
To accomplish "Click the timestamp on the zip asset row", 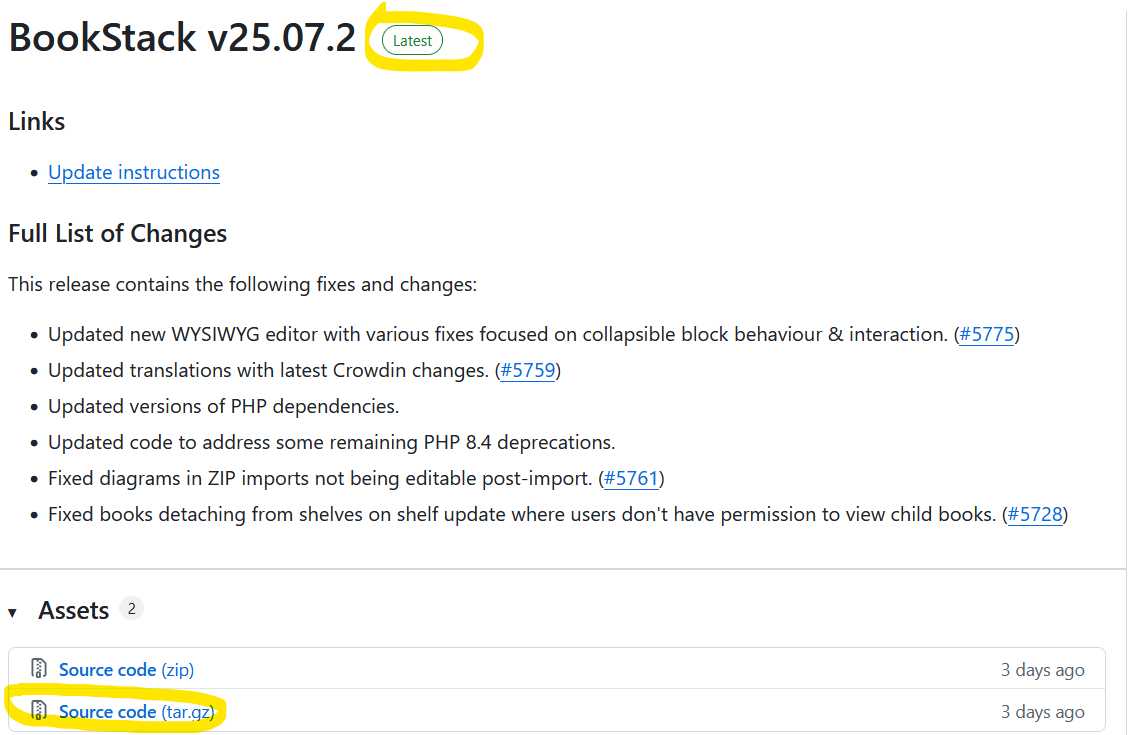I will (x=1042, y=670).
